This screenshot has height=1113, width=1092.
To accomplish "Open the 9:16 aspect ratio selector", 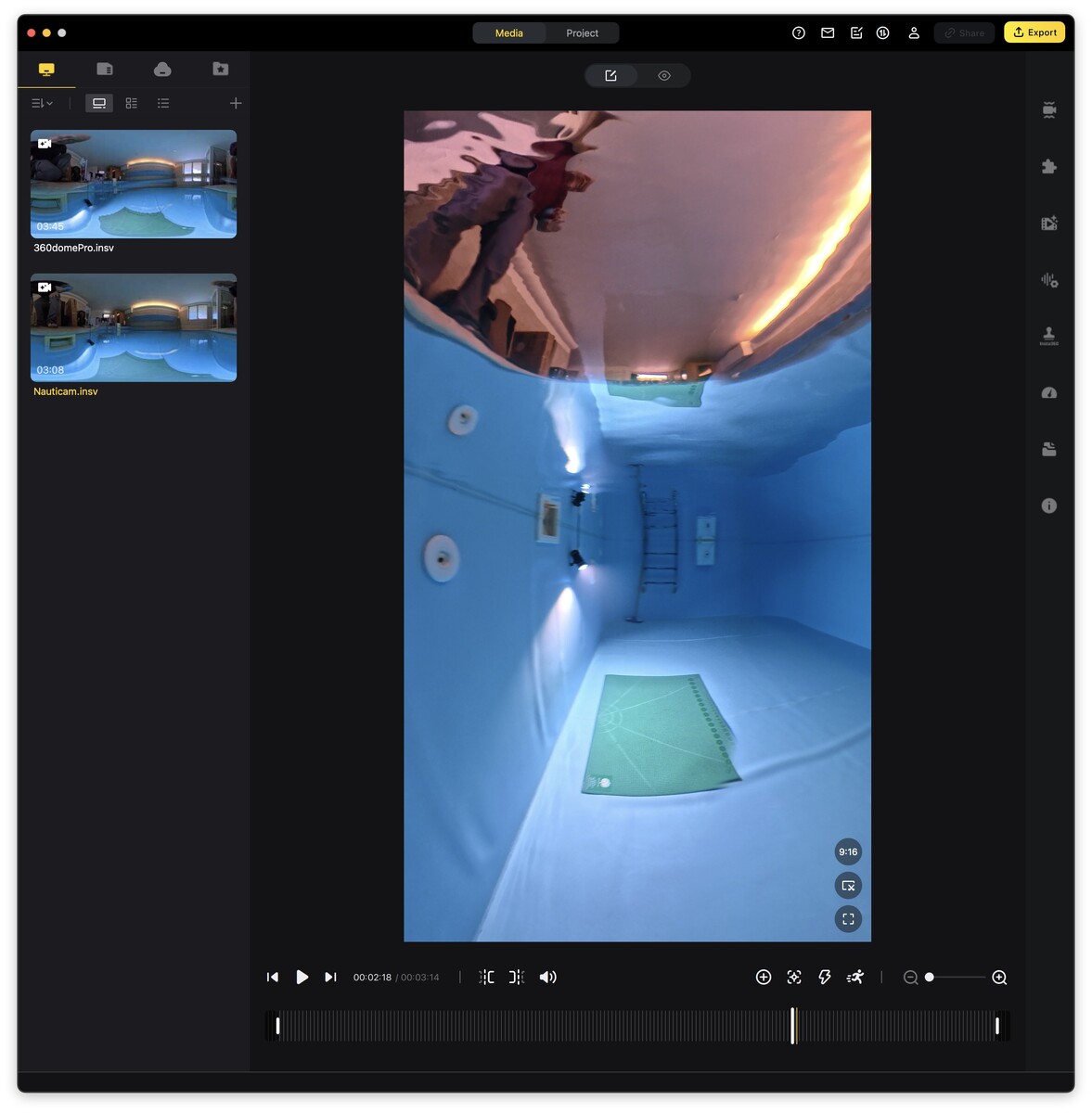I will coord(847,851).
